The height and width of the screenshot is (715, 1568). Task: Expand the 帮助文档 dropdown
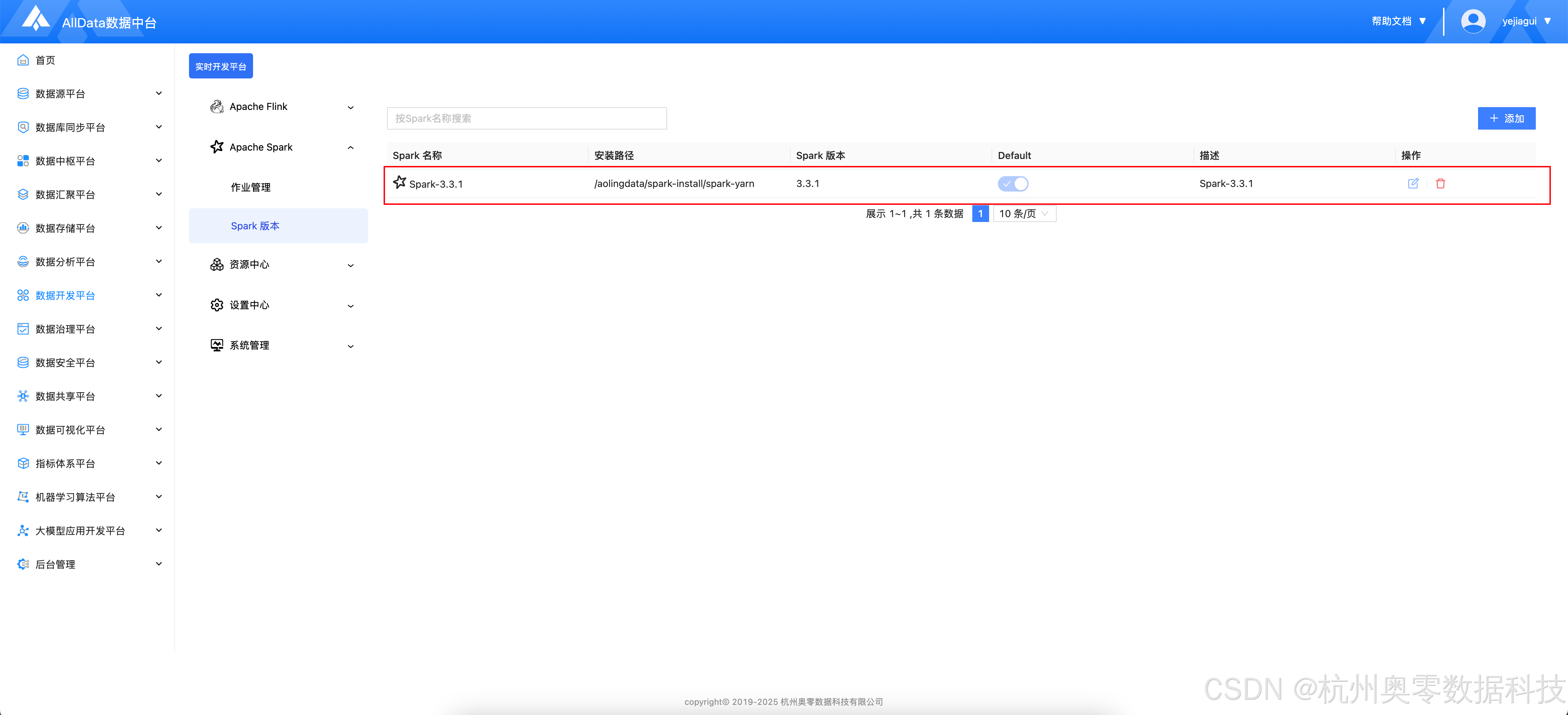pos(1398,21)
